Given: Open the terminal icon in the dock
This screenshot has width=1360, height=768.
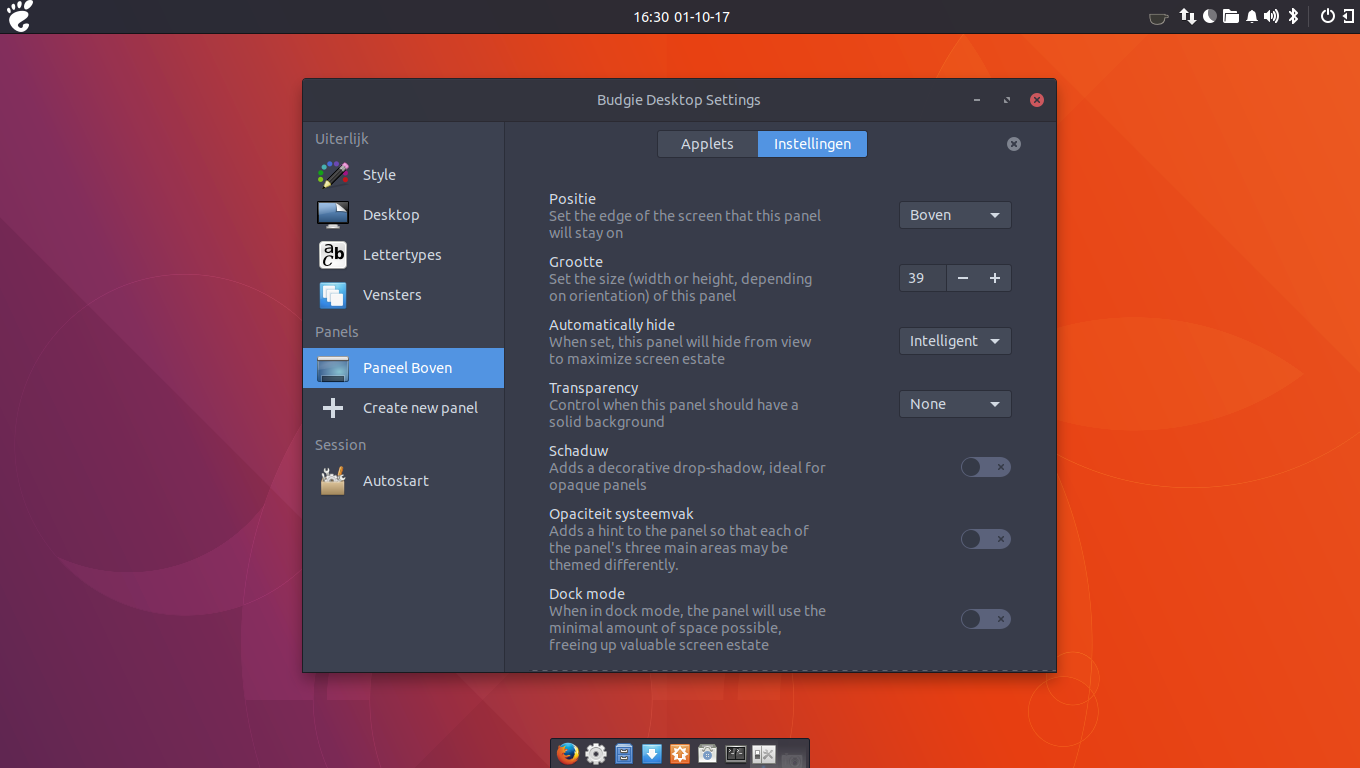Looking at the screenshot, I should (736, 754).
